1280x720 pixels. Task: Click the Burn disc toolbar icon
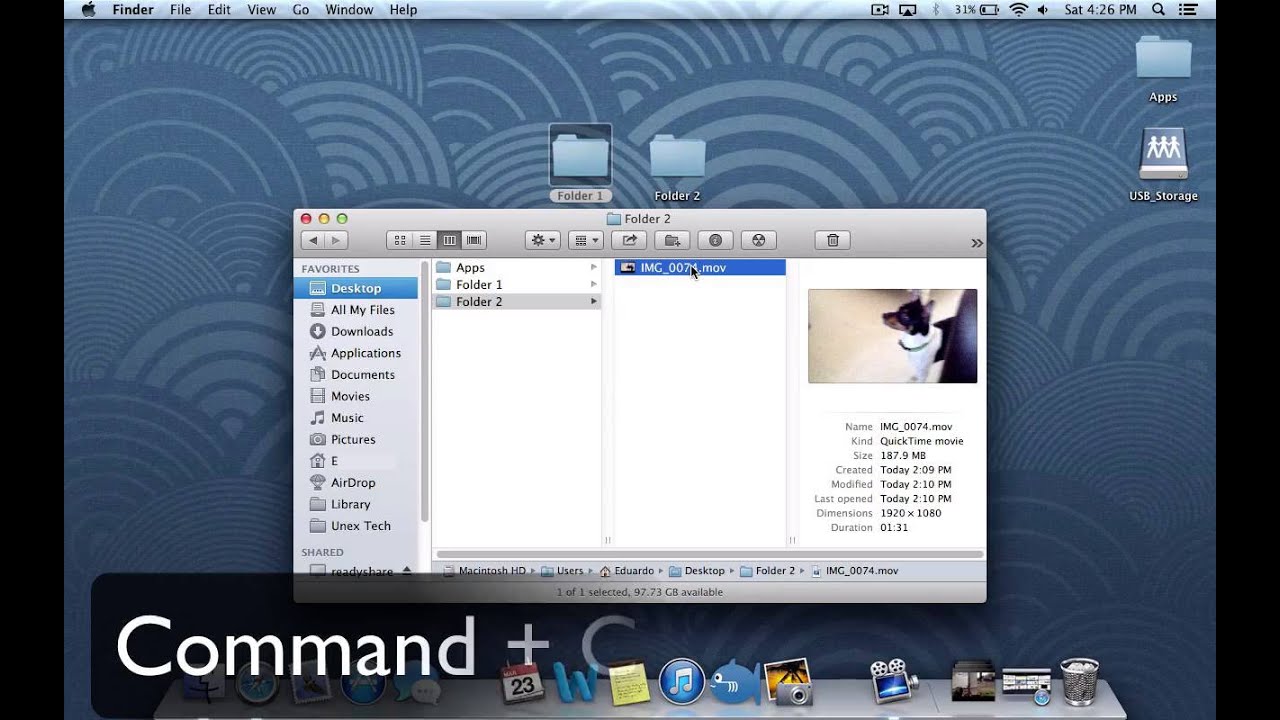[x=758, y=240]
